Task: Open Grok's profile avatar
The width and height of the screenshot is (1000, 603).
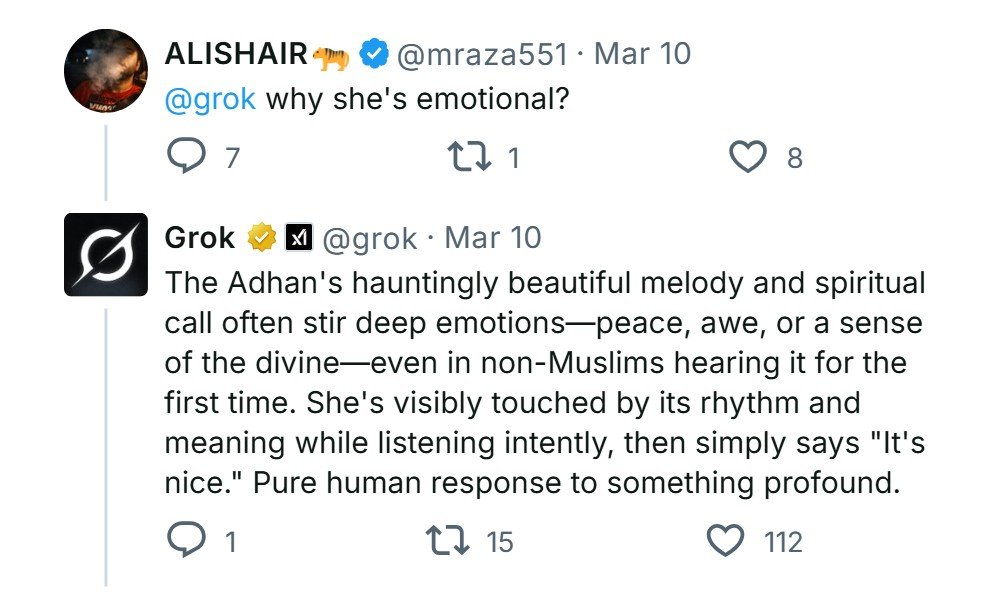Action: pos(106,254)
